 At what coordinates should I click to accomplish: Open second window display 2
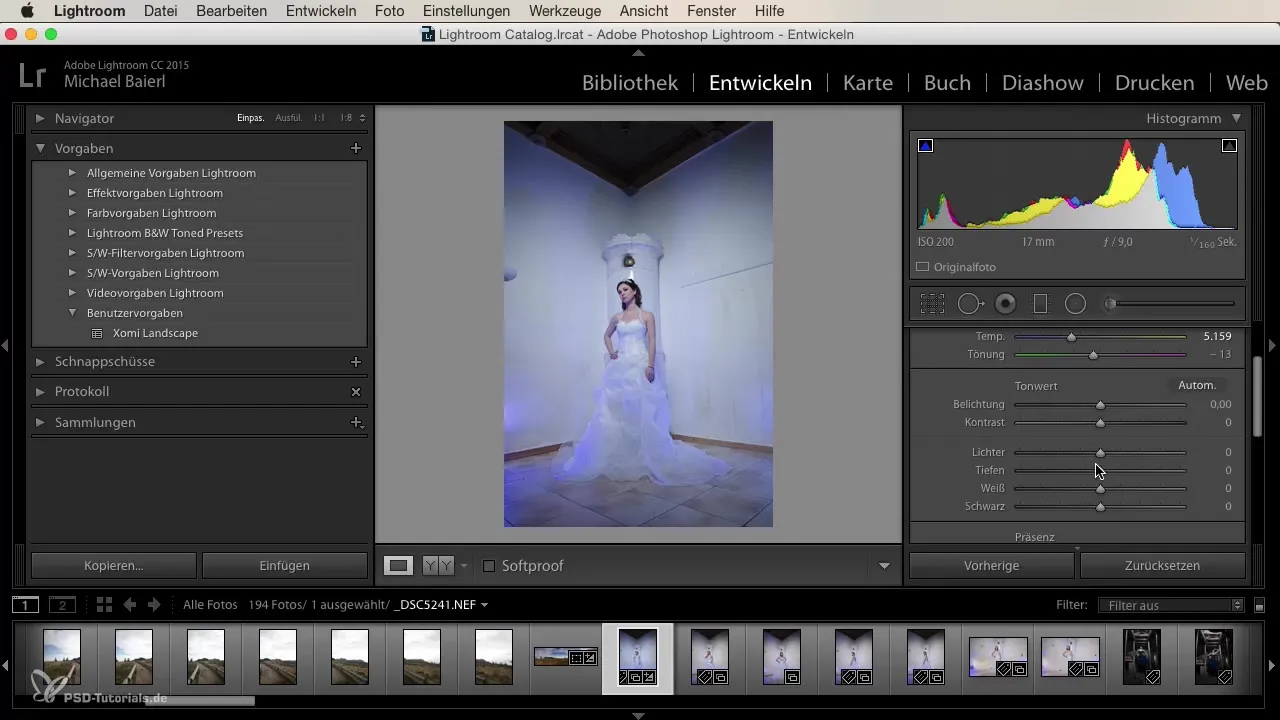pos(62,605)
